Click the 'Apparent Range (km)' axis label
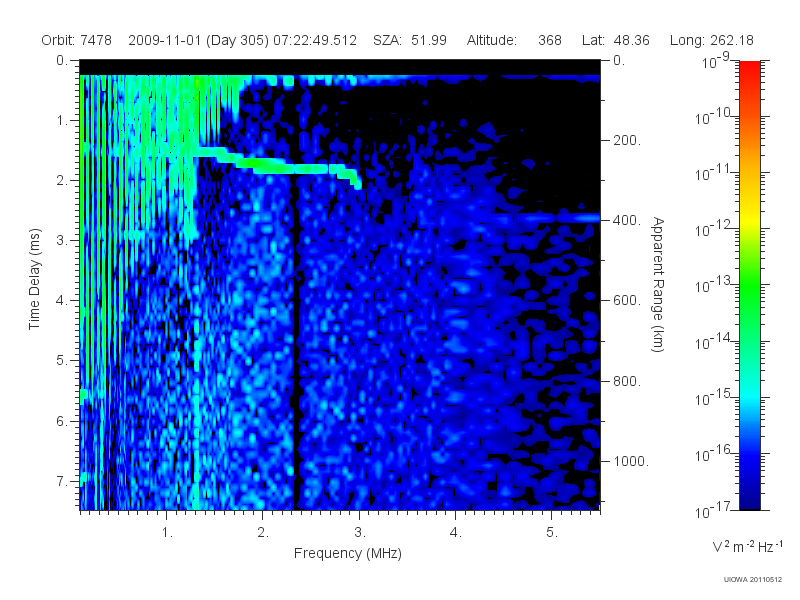800x600 pixels. [x=658, y=284]
